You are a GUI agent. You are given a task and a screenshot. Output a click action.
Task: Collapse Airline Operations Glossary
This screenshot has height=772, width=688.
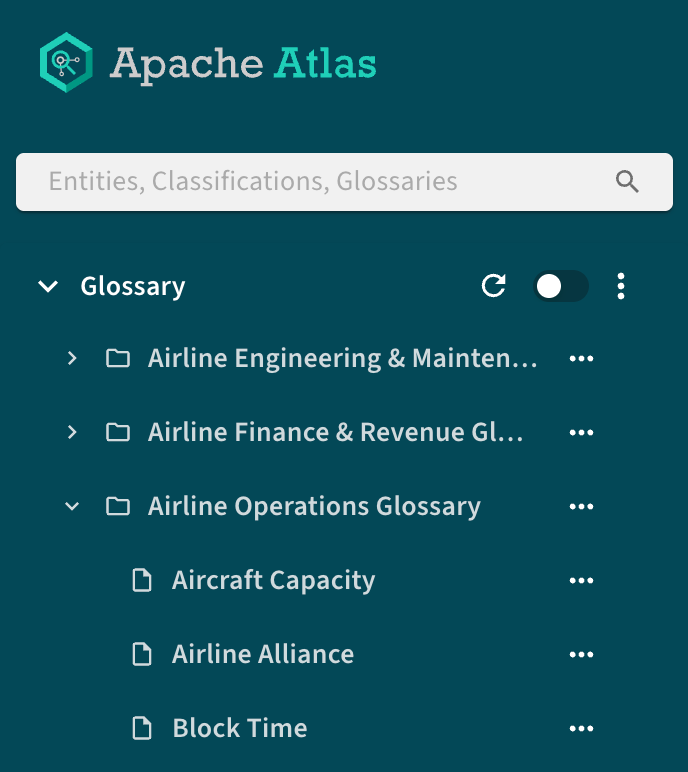[72, 506]
